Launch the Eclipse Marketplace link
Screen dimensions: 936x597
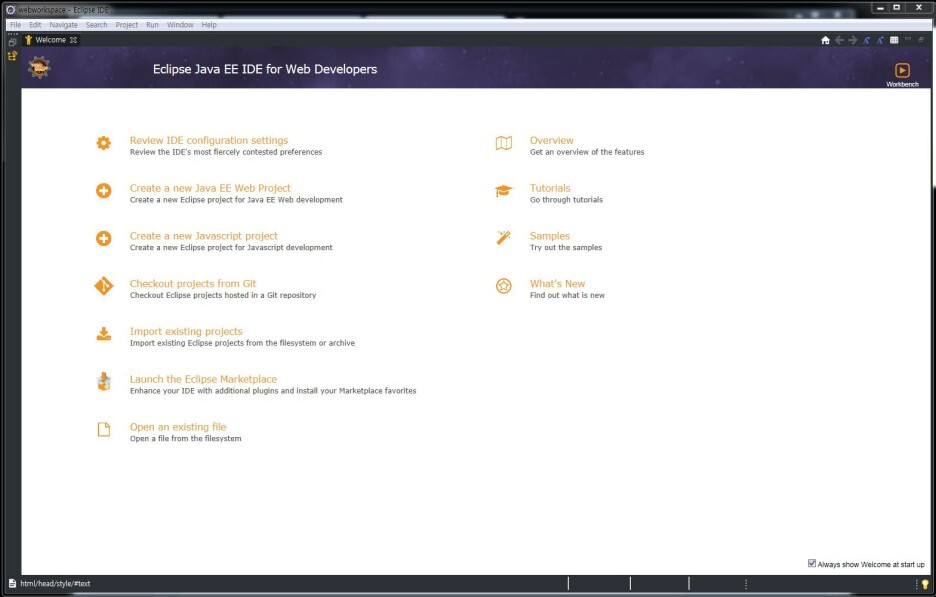coord(204,379)
